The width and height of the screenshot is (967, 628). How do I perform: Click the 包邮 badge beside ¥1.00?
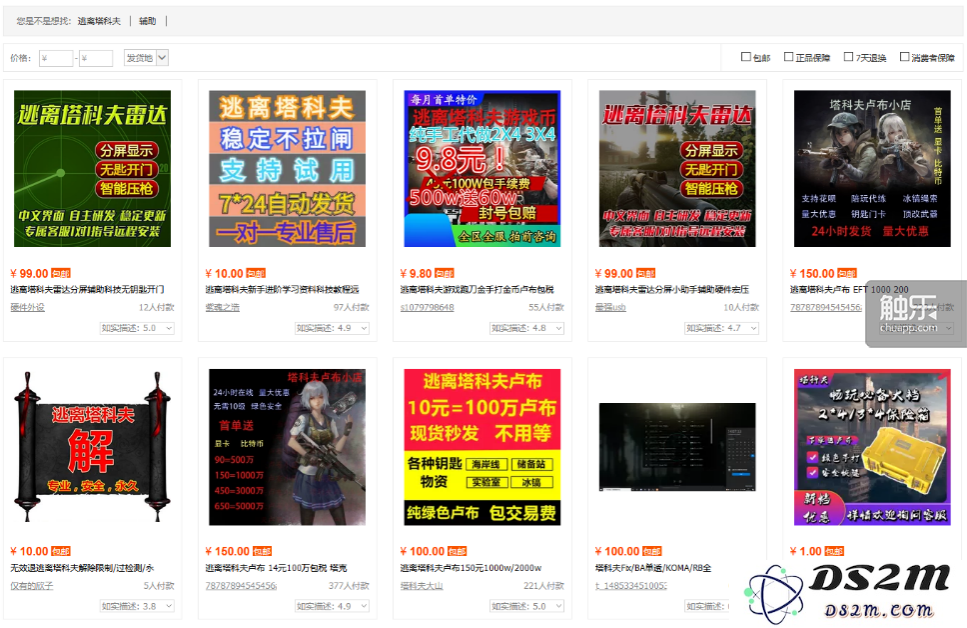834,552
